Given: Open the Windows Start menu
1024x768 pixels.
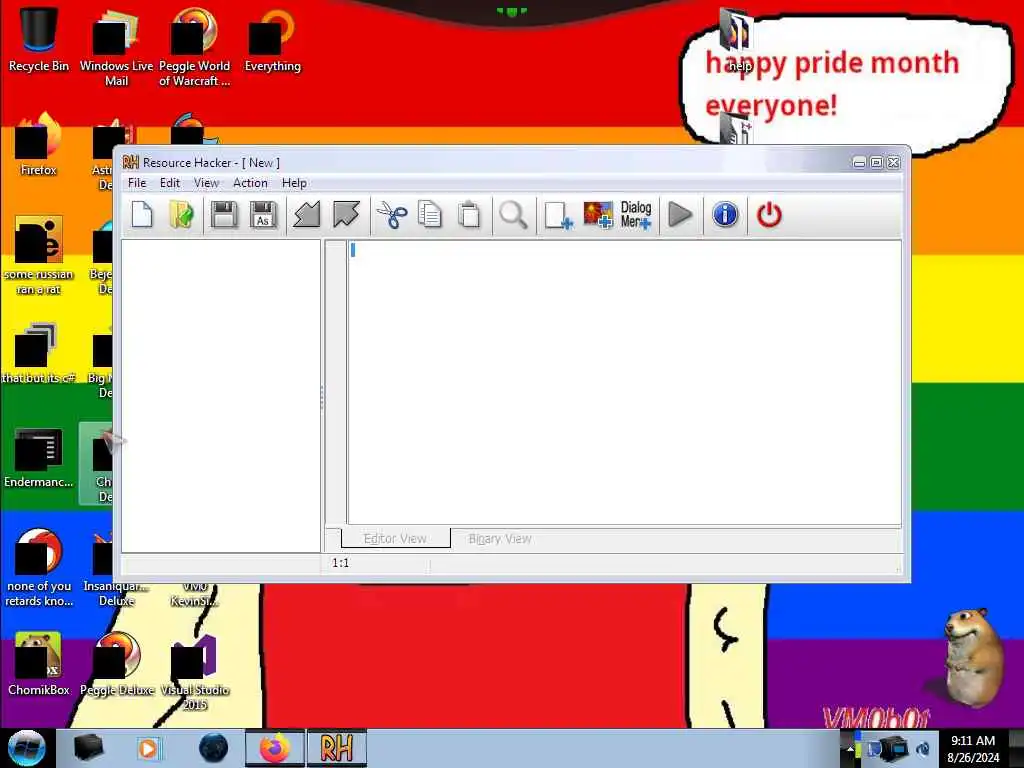Looking at the screenshot, I should [x=27, y=748].
